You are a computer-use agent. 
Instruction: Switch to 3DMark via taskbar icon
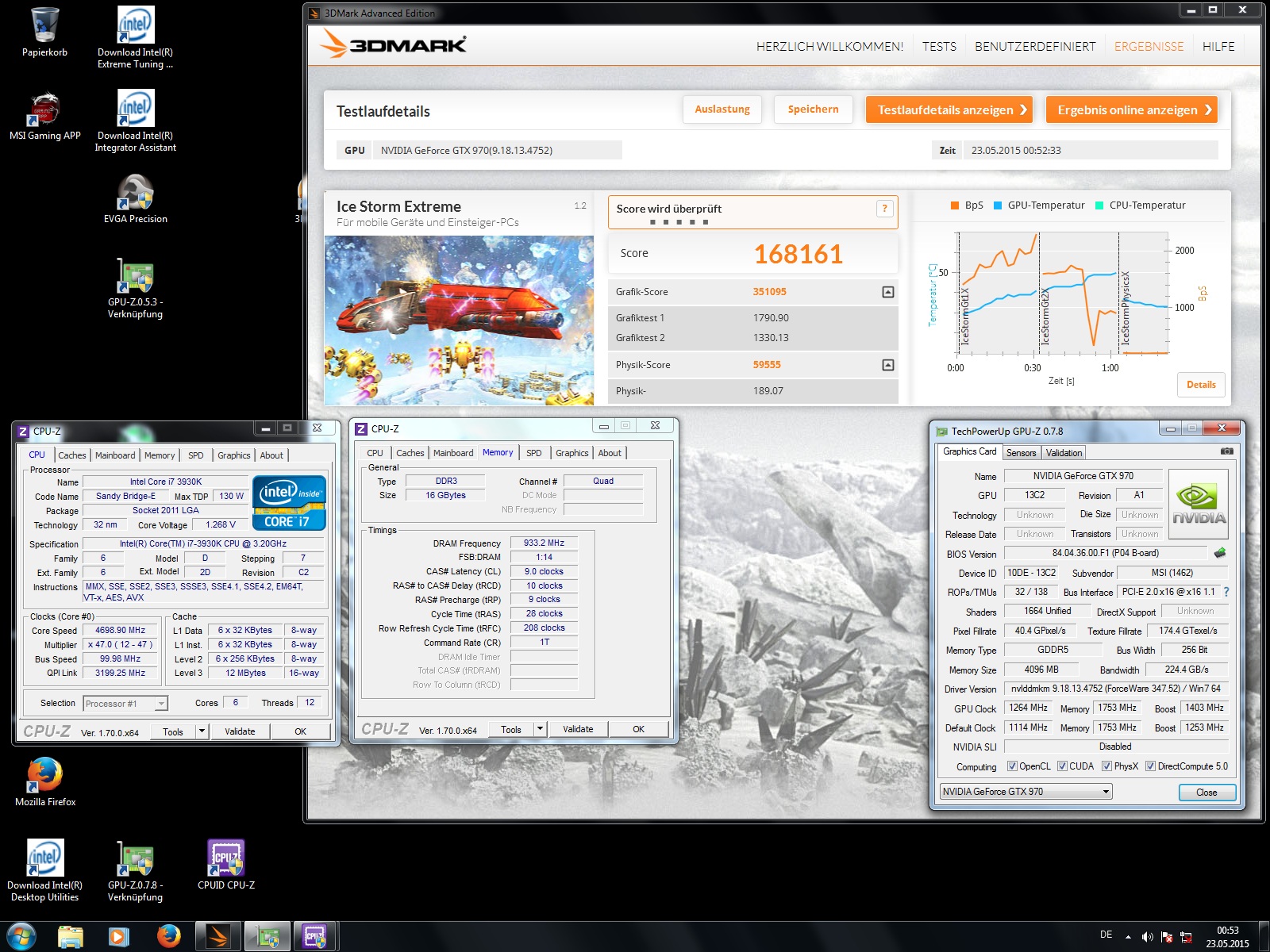click(218, 937)
